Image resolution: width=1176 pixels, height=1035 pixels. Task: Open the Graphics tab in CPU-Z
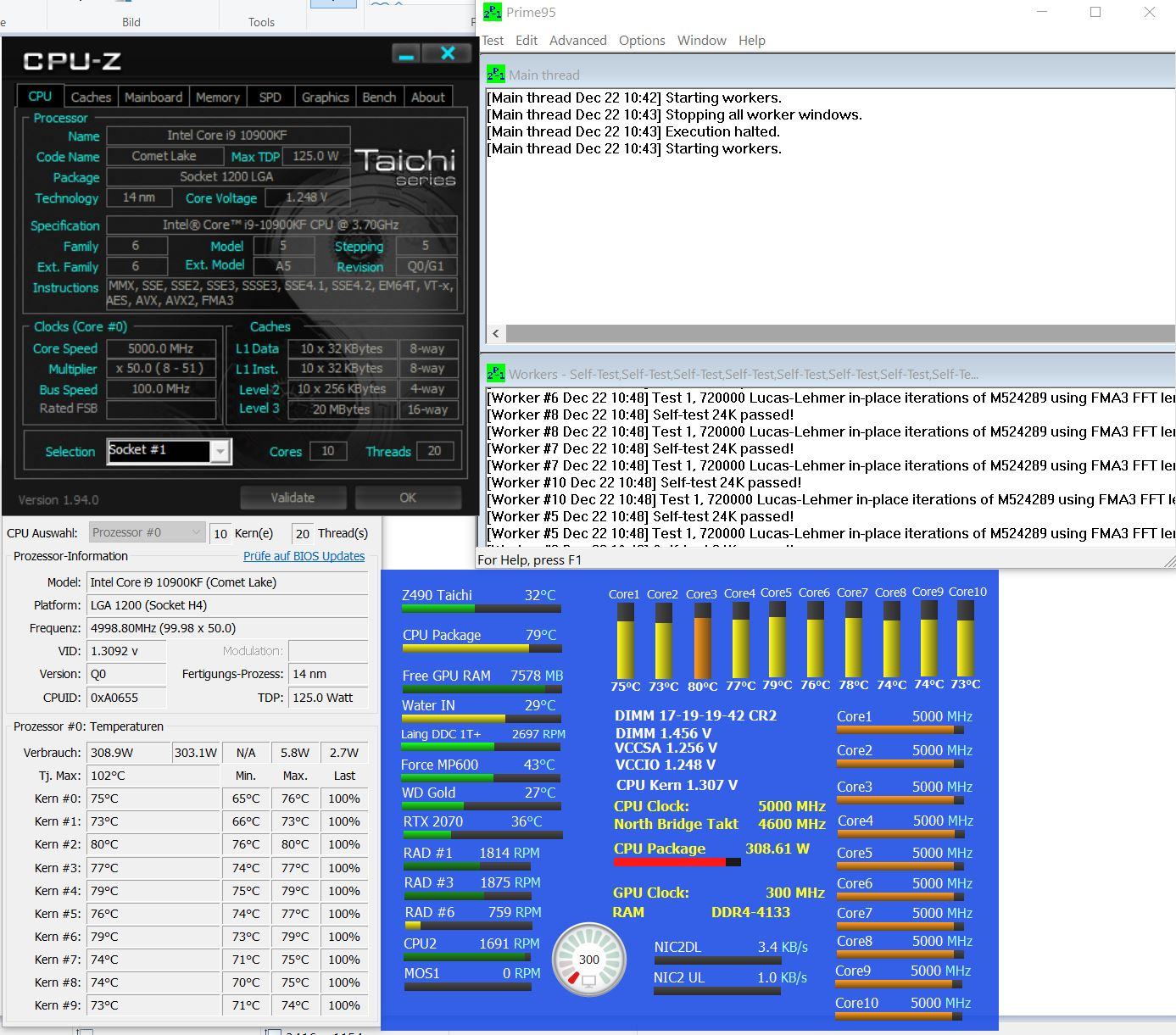[x=326, y=97]
